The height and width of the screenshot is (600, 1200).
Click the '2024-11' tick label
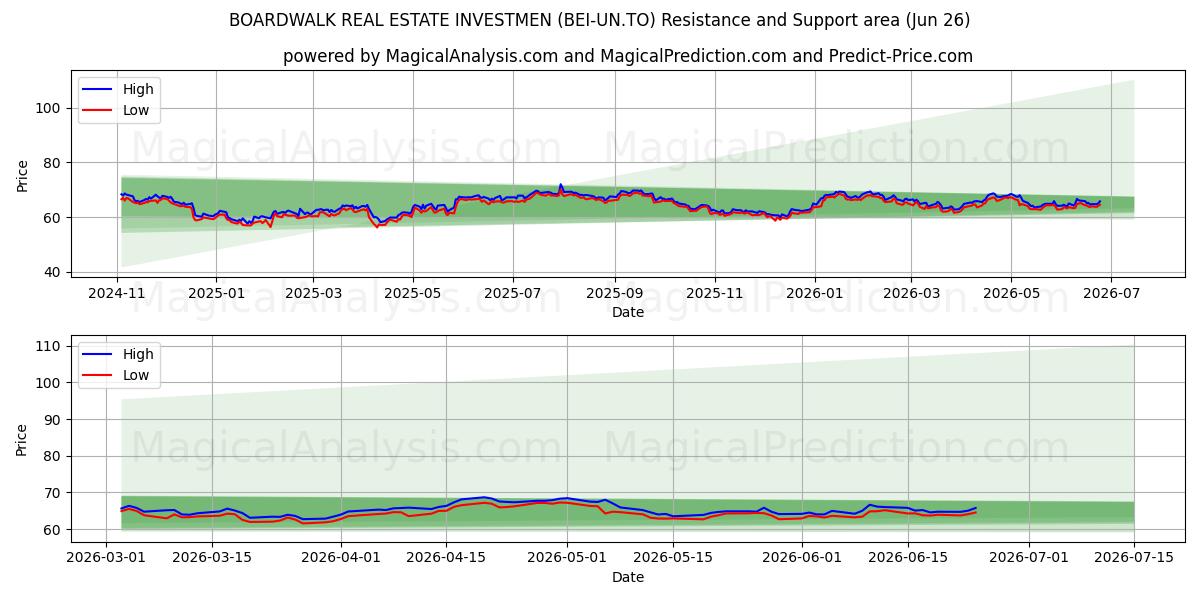tap(118, 293)
